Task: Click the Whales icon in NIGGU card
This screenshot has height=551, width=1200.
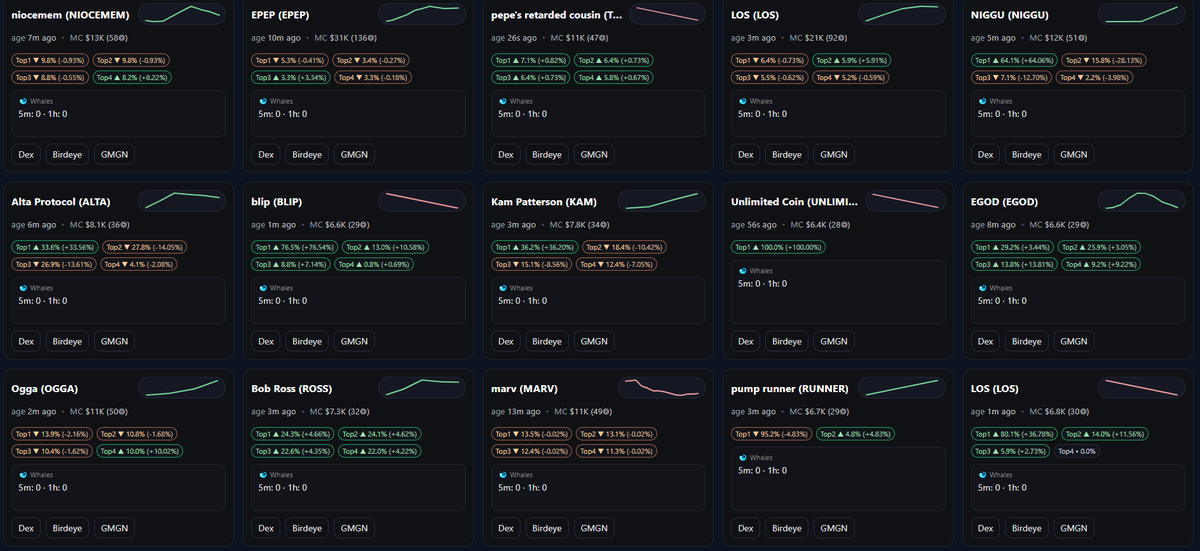Action: click(x=983, y=101)
